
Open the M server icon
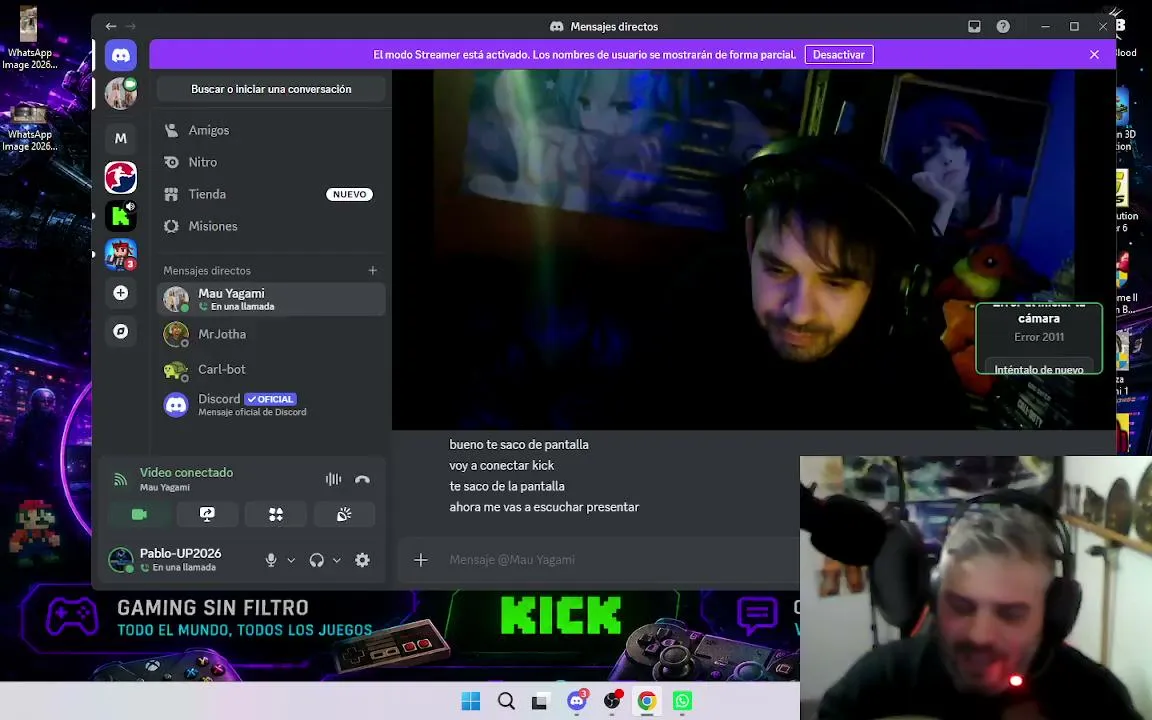120,138
